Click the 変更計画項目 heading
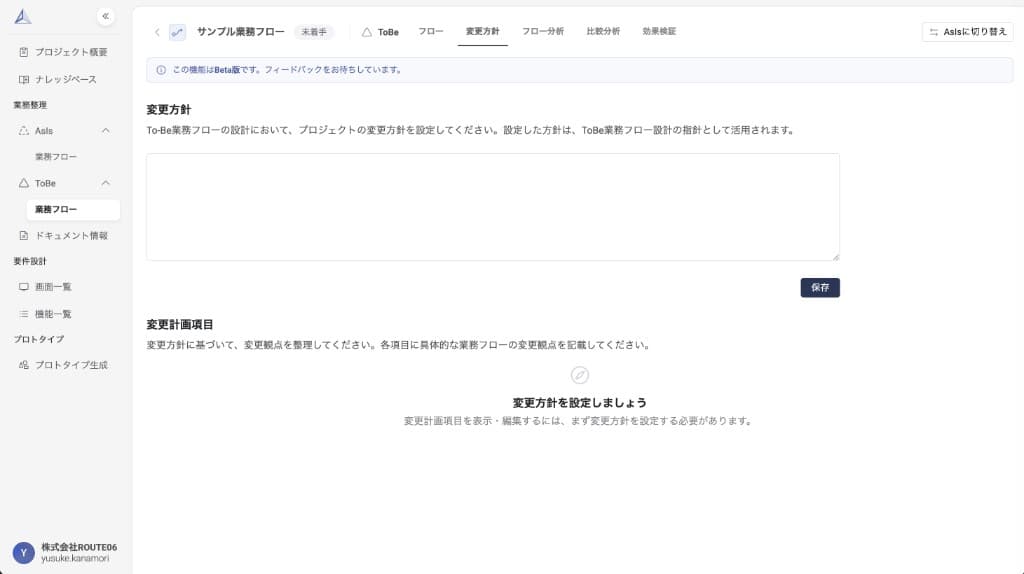This screenshot has height=574, width=1024. [x=180, y=325]
